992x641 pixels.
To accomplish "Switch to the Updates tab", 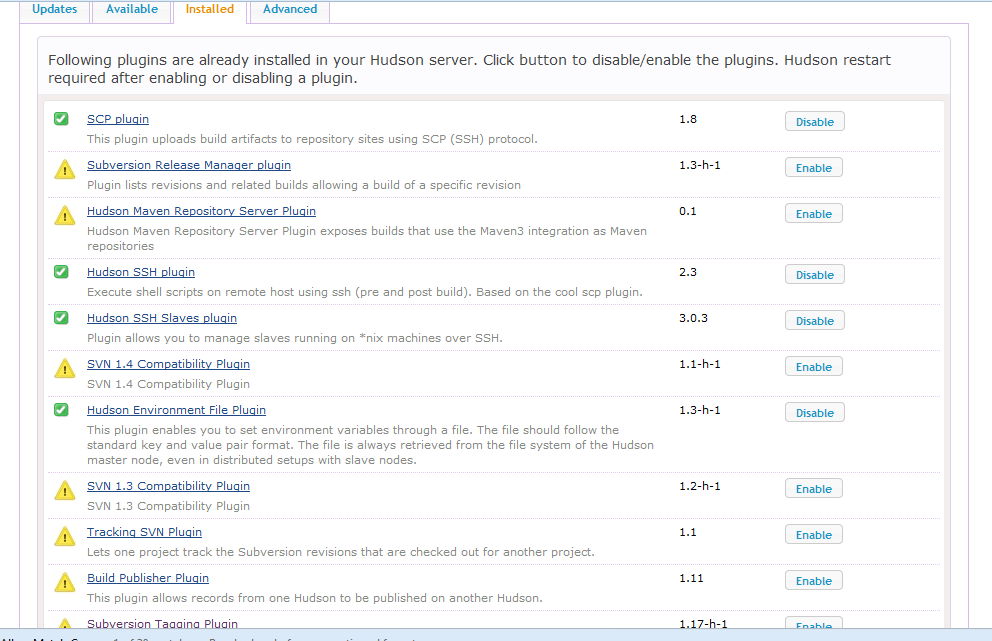I will [54, 9].
